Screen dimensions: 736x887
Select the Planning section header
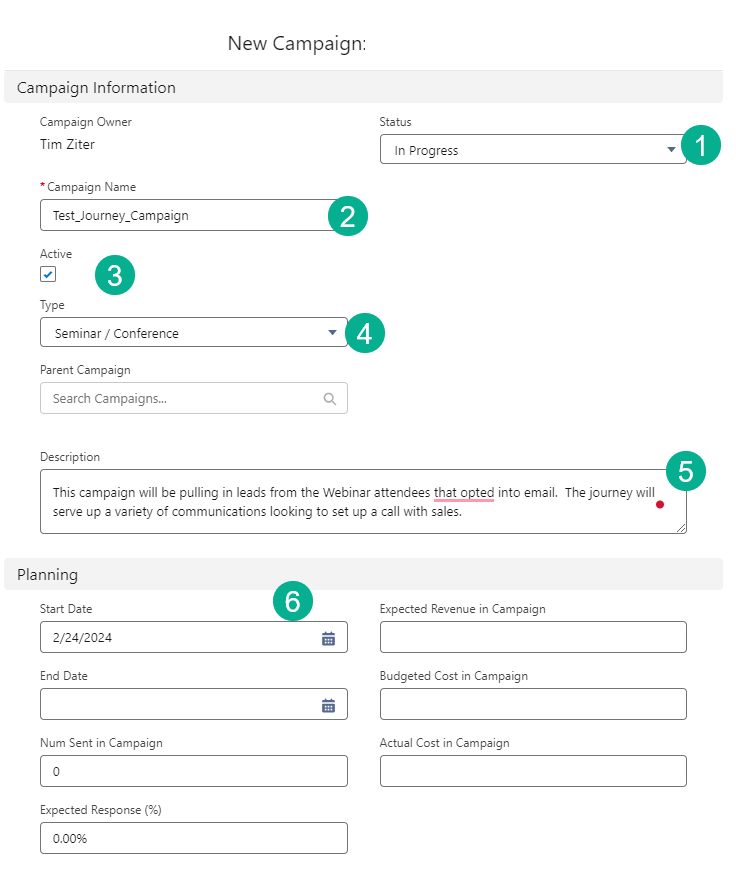coord(49,575)
